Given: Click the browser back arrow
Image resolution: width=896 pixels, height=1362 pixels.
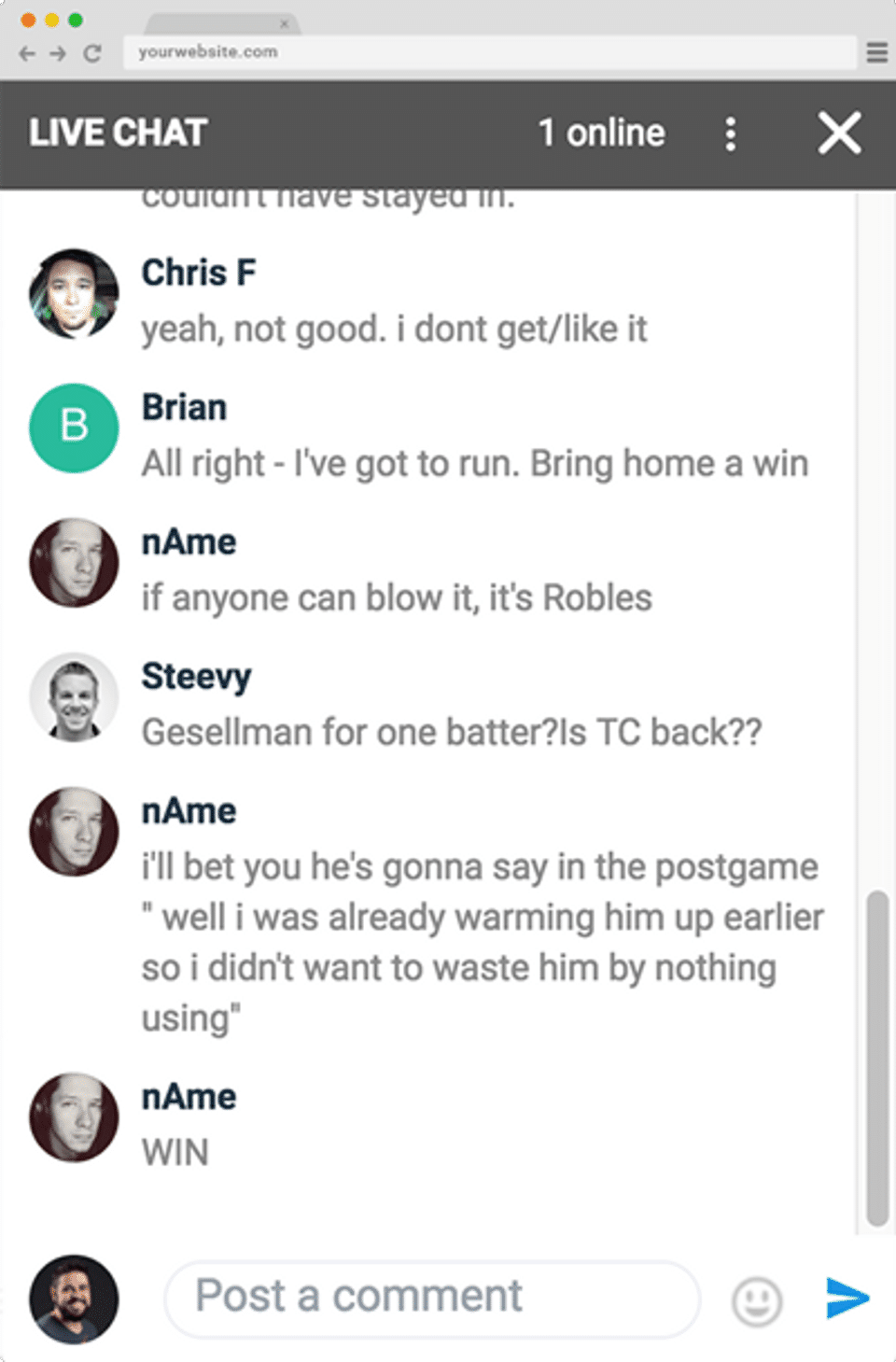Looking at the screenshot, I should click(x=27, y=53).
